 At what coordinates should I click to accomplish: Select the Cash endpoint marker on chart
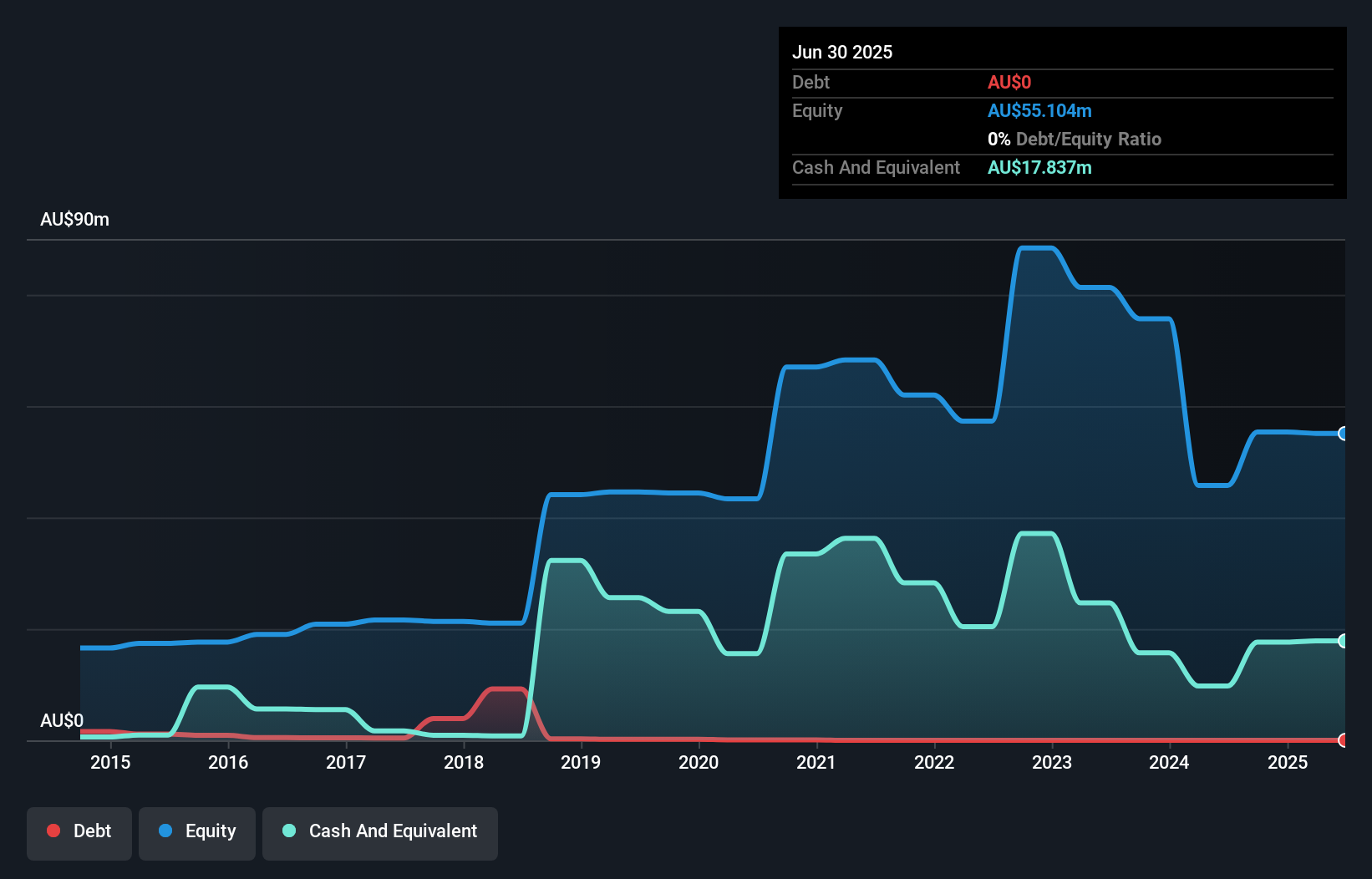pos(1344,641)
